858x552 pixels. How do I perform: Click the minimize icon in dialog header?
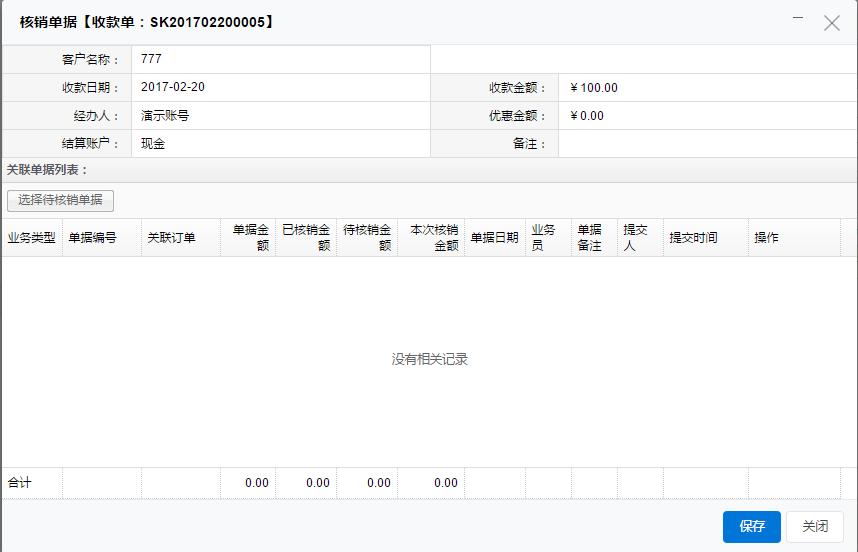[798, 19]
